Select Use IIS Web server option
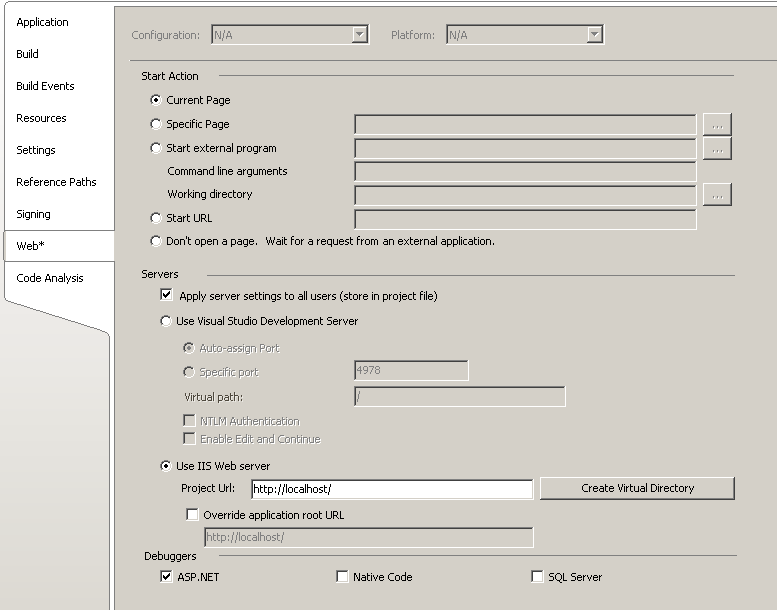This screenshot has height=610, width=777. point(166,466)
